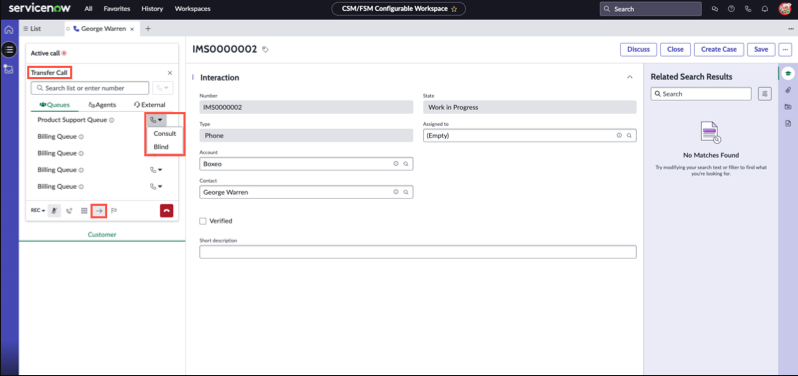Open the tab bar overflow ellipsis
This screenshot has width=798, height=376.
coord(791,28)
